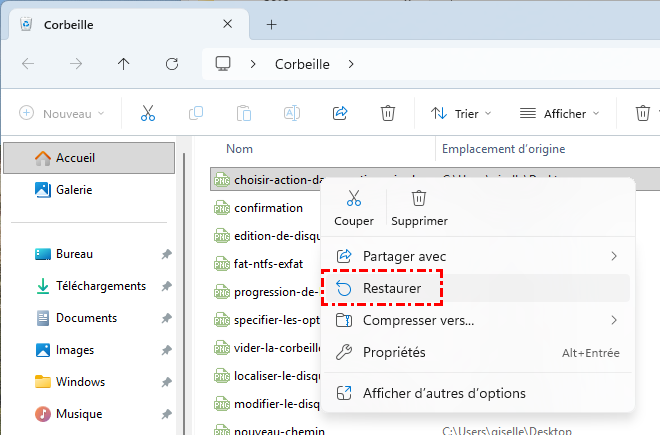Open a new tab with plus button

[x=271, y=24]
